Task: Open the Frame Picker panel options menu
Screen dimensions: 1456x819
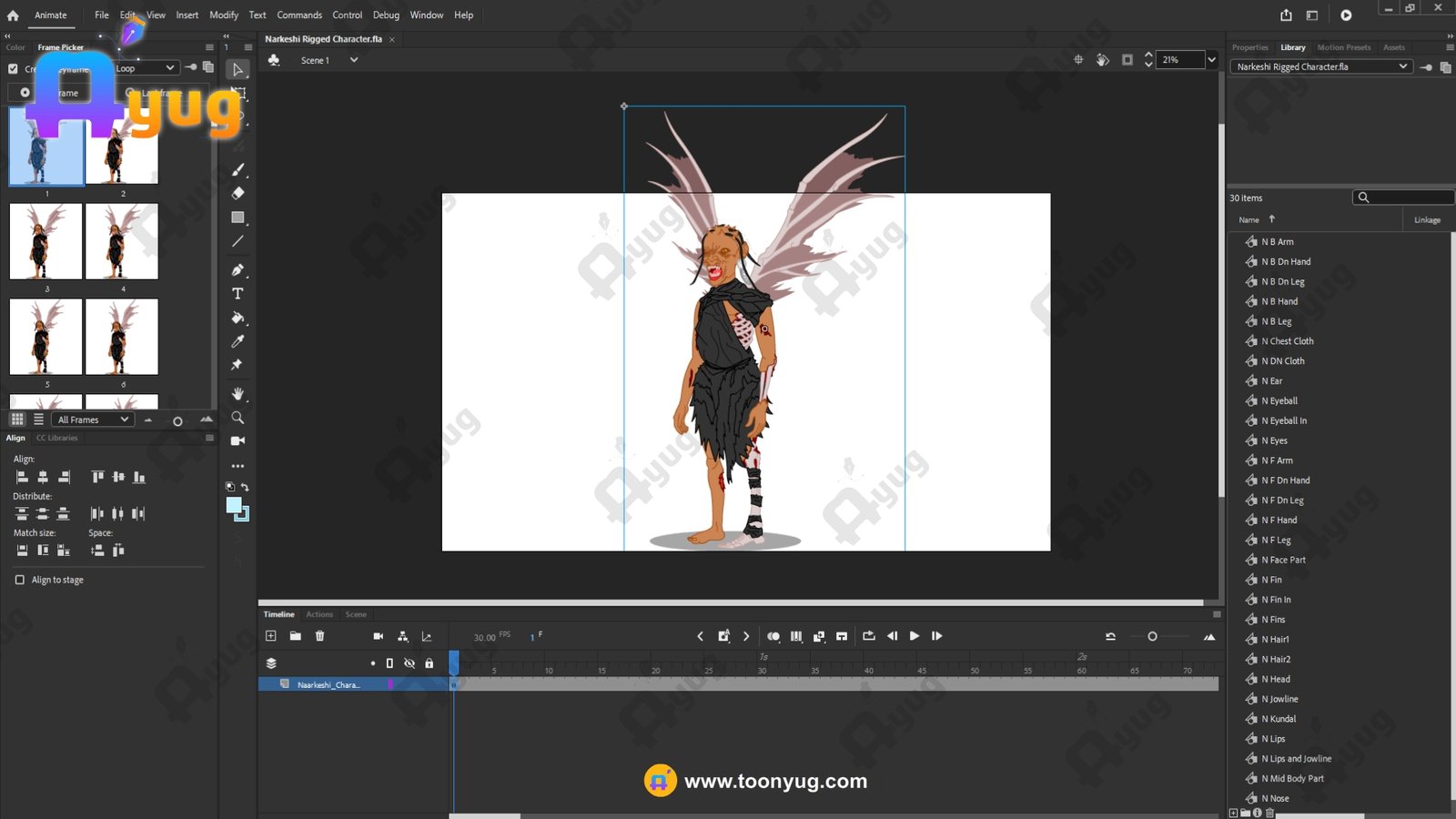Action: coord(209,47)
